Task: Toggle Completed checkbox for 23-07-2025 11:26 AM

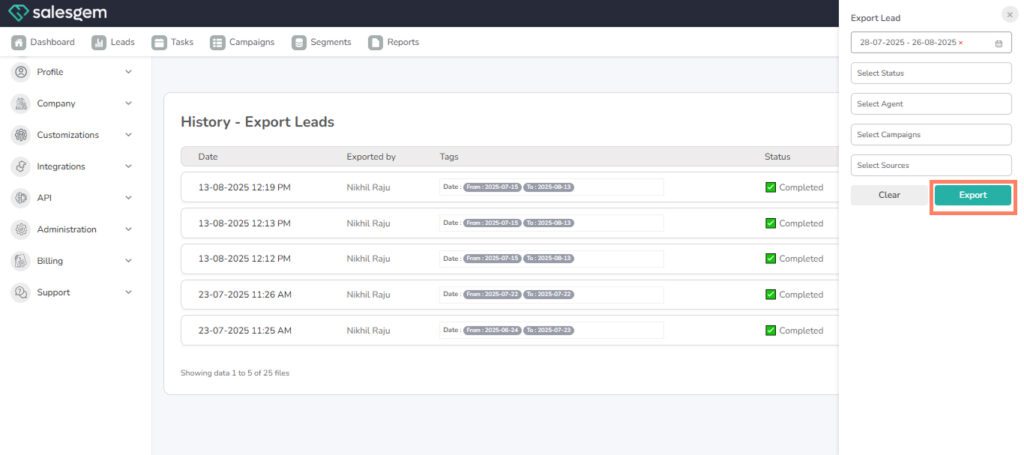Action: coord(770,295)
